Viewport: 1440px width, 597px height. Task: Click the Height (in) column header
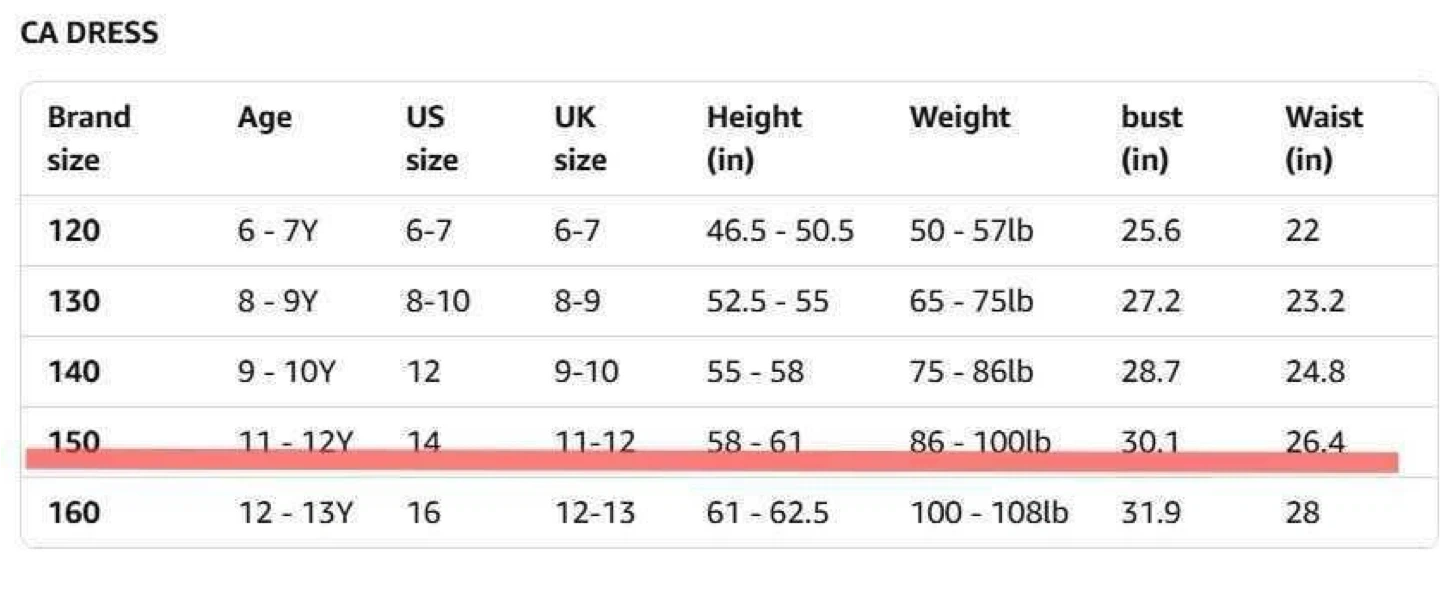754,138
